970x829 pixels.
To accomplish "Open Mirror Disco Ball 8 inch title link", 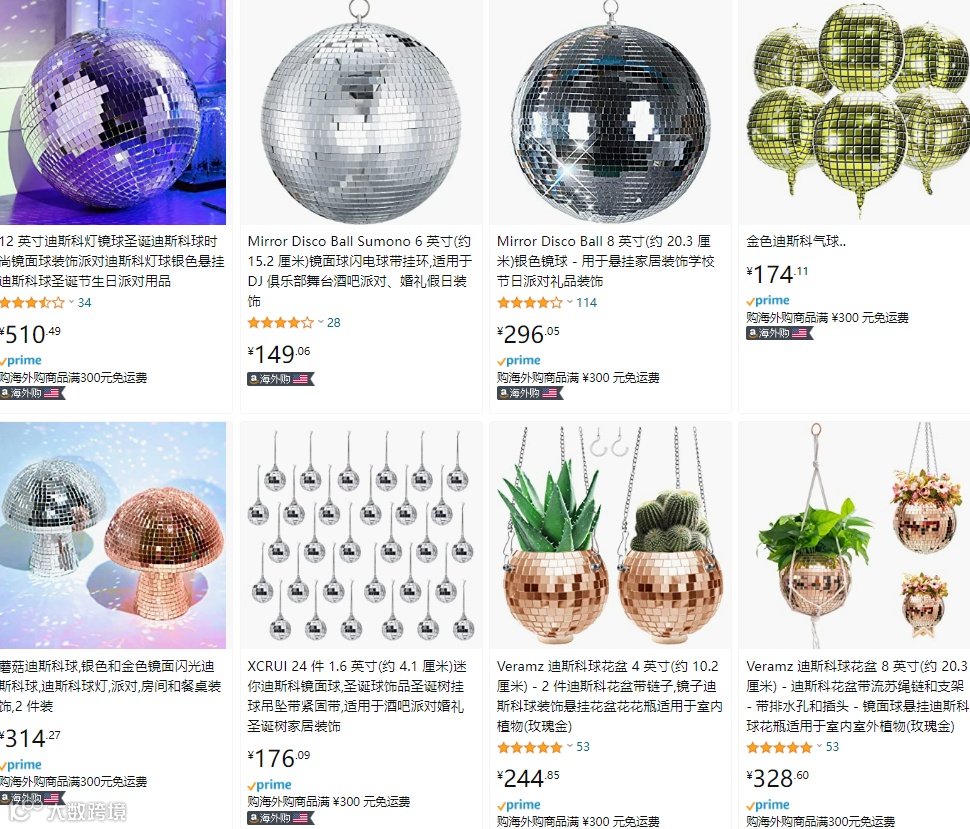I will (605, 261).
